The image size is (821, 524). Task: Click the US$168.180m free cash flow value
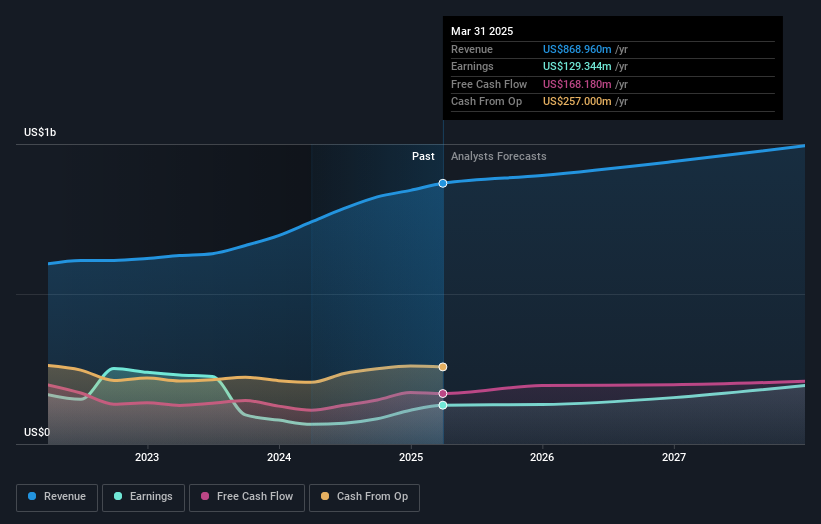[x=577, y=84]
